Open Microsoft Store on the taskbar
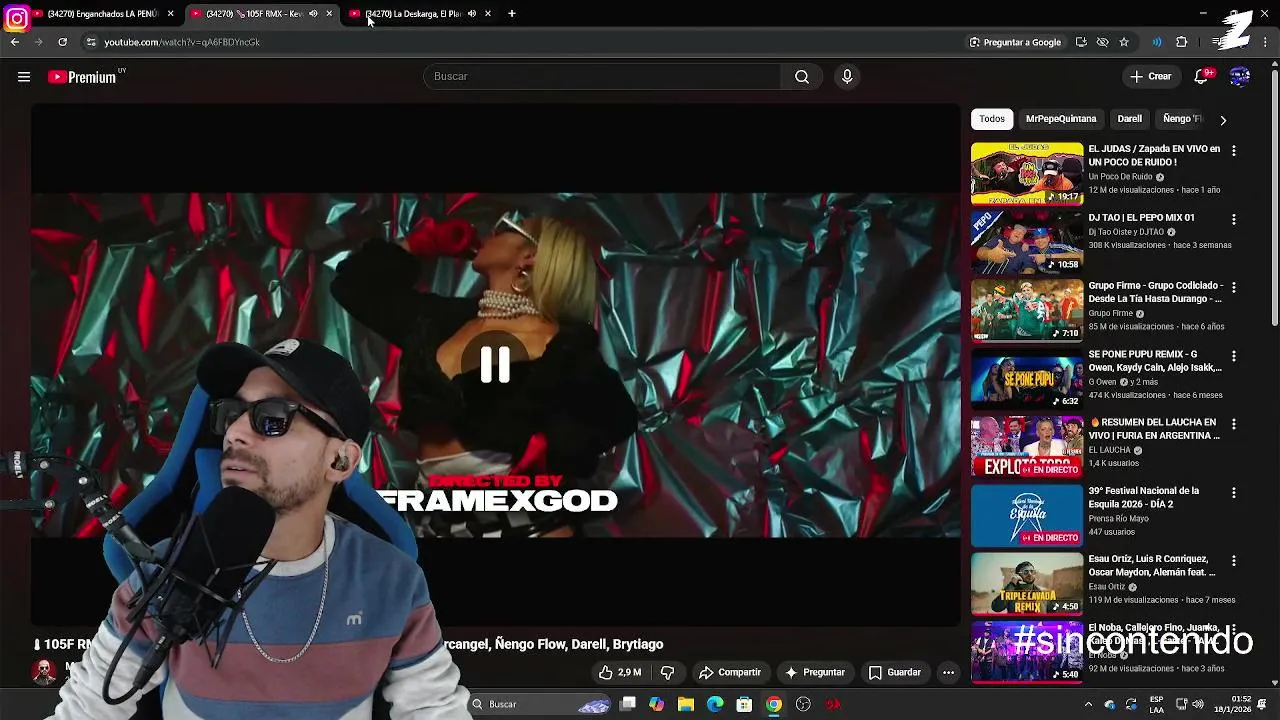 click(744, 704)
